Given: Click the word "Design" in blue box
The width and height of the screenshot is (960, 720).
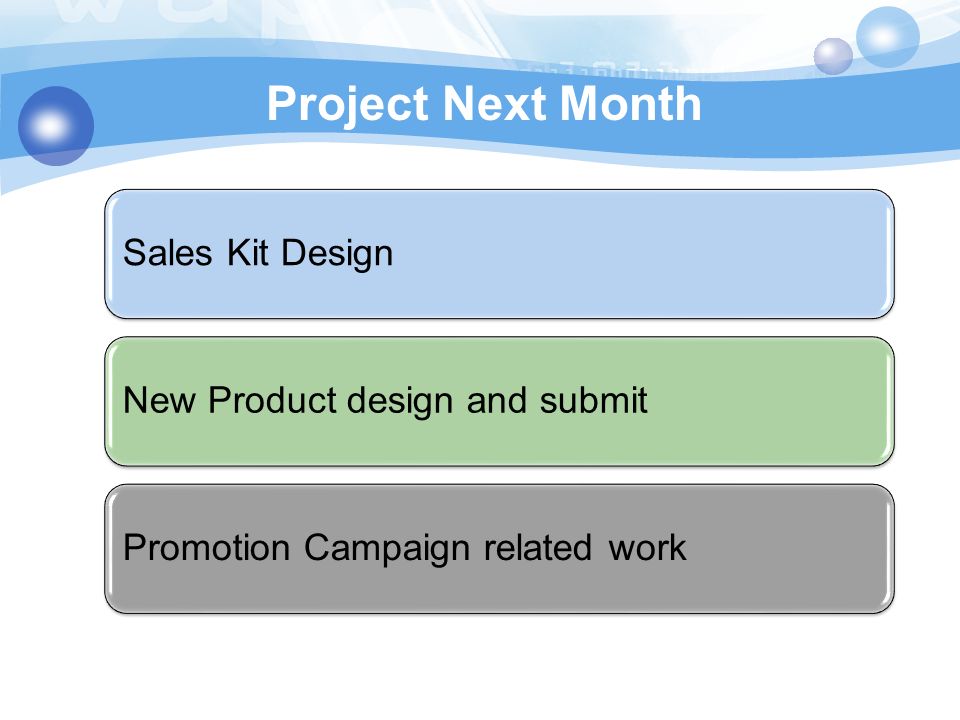Looking at the screenshot, I should tap(337, 253).
